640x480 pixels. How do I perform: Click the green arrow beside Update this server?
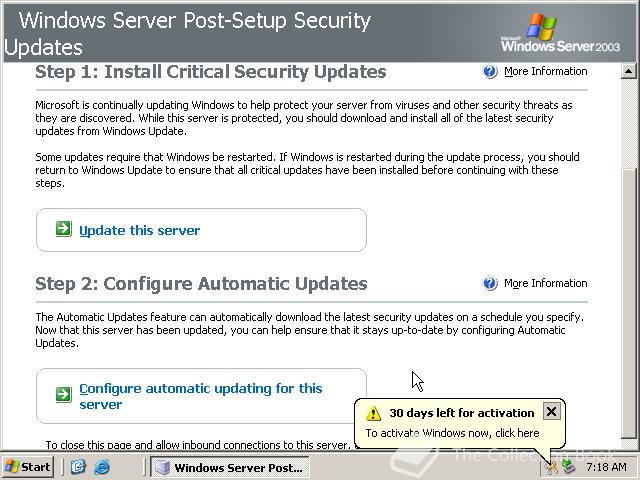(x=64, y=229)
